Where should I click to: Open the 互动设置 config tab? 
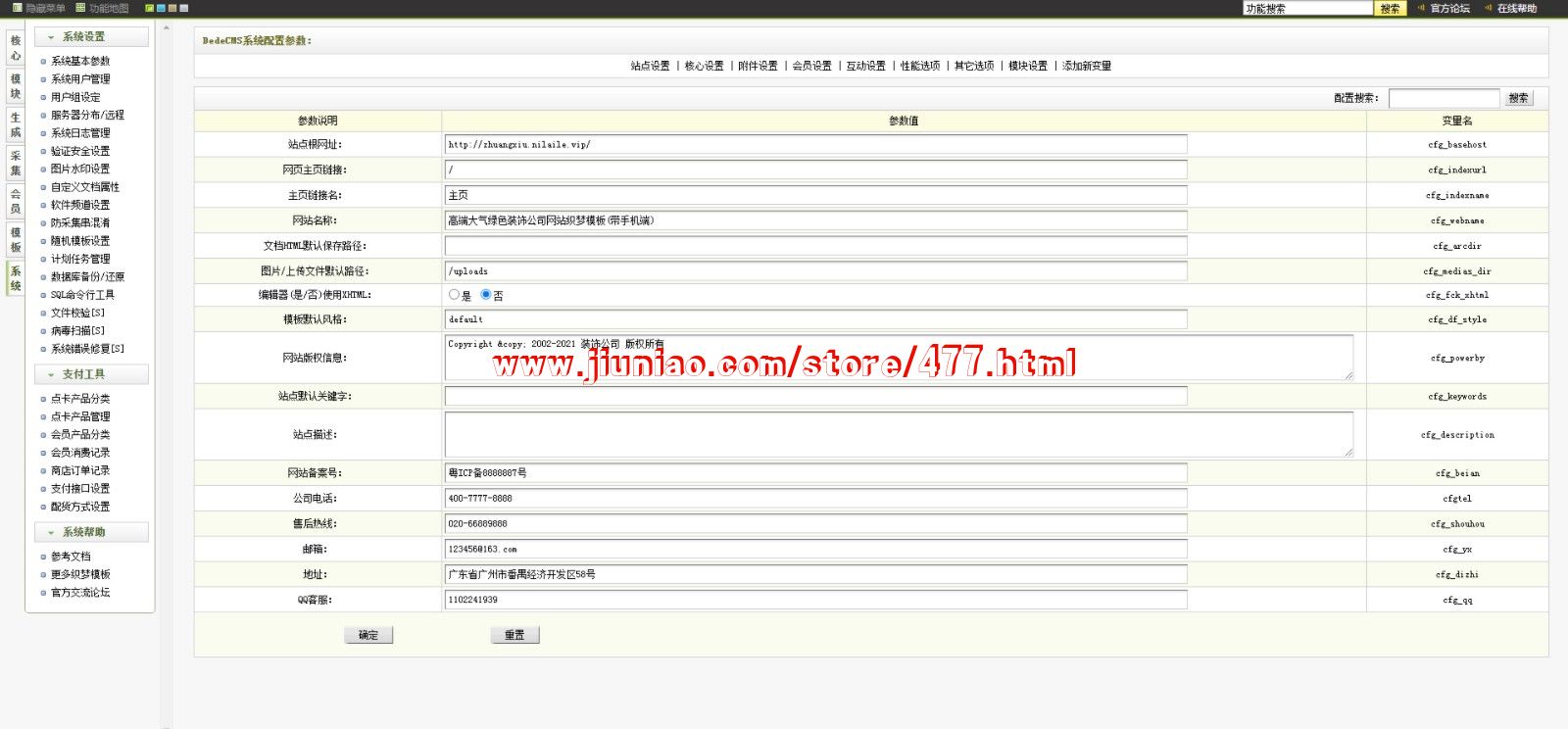pyautogui.click(x=865, y=66)
